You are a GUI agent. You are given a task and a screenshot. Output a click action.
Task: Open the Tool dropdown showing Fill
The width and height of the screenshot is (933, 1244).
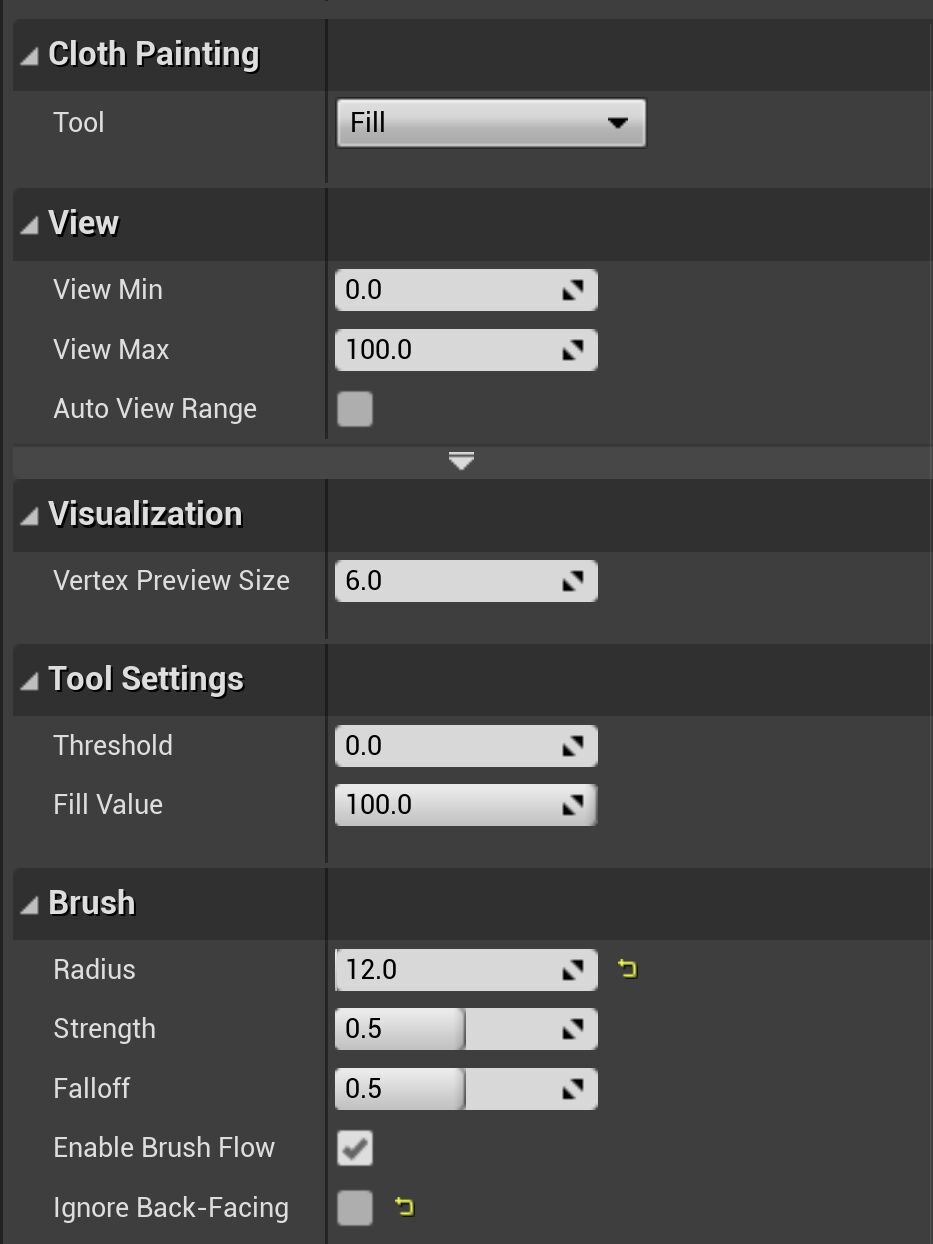tap(490, 123)
